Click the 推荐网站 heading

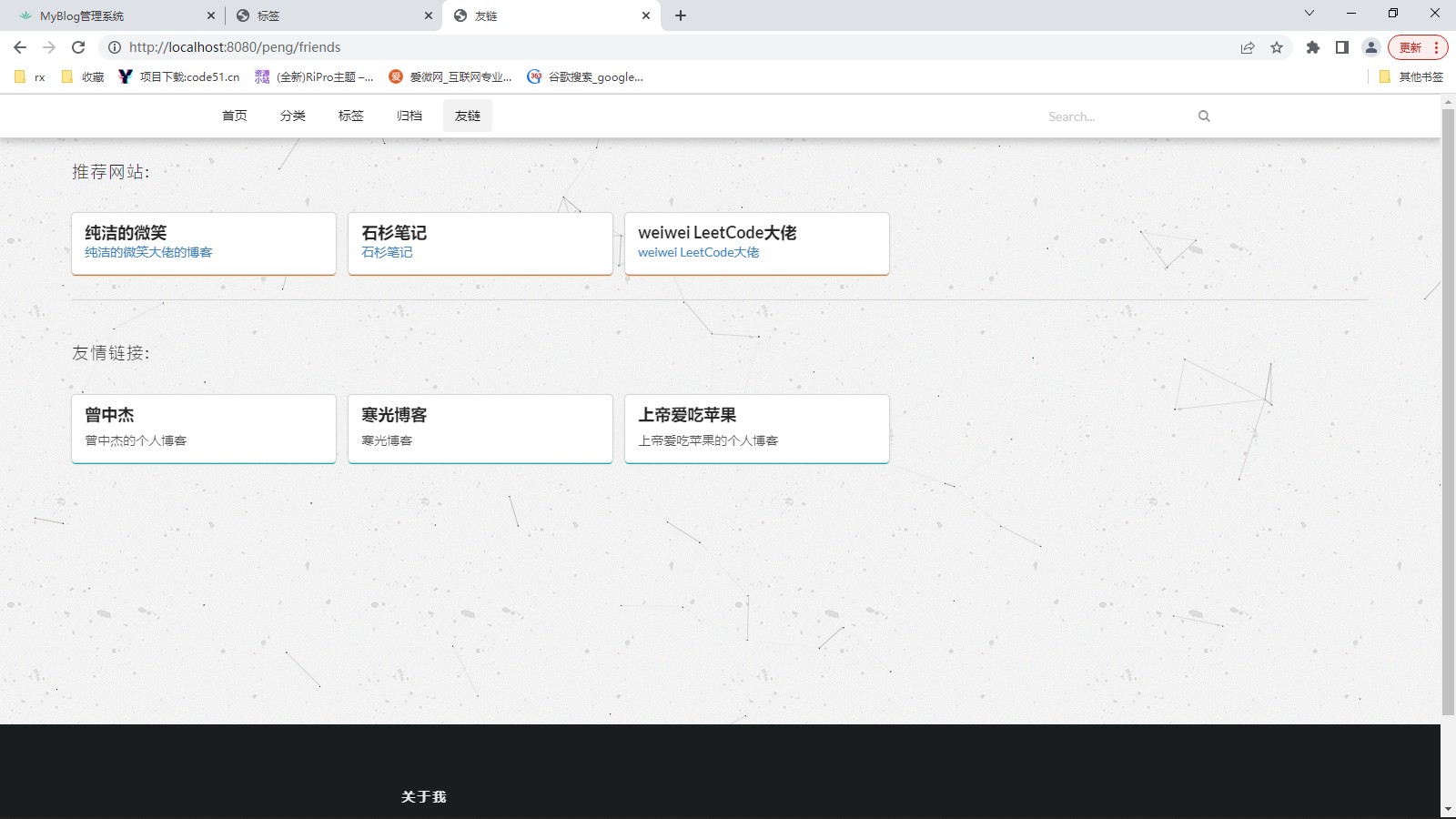(x=111, y=172)
